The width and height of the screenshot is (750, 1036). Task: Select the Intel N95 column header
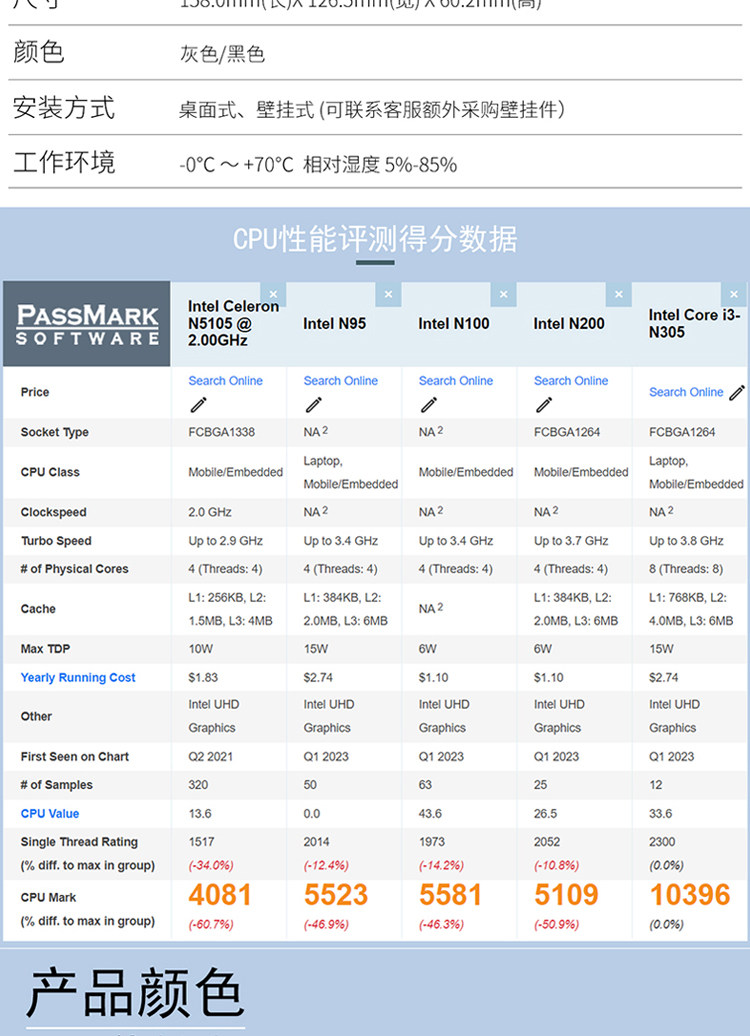334,323
